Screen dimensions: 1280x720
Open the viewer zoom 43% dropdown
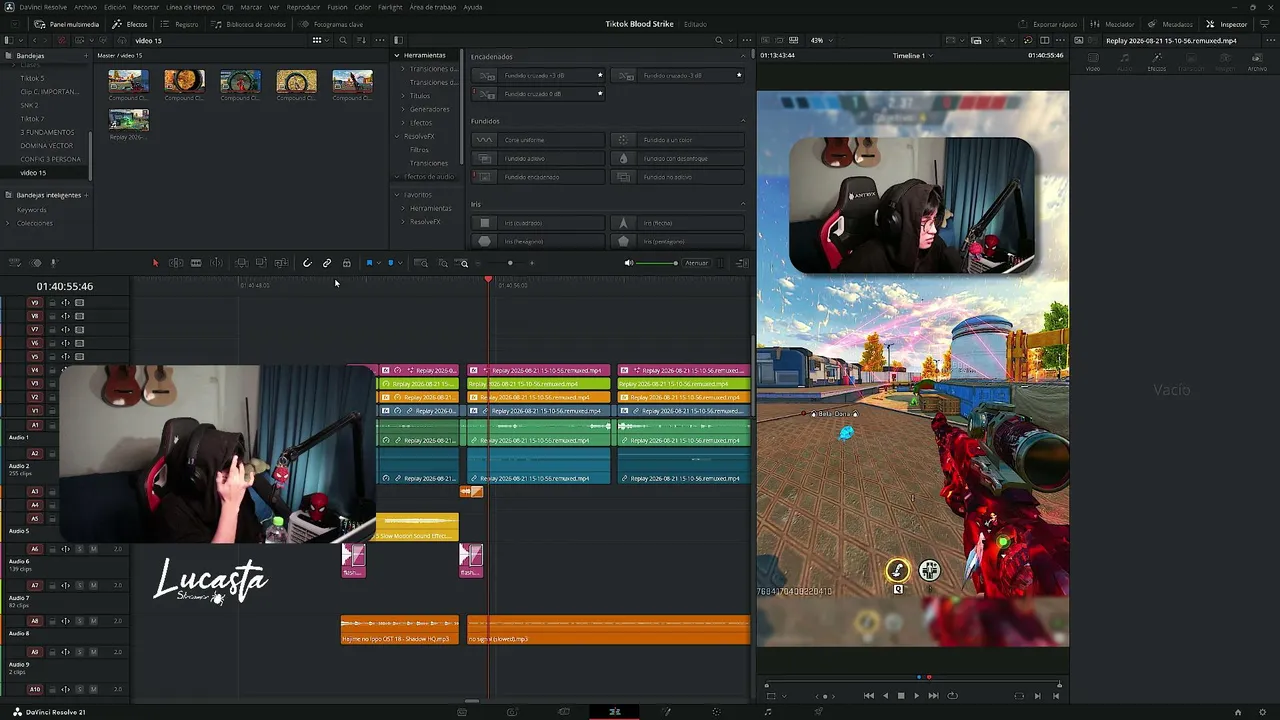(820, 40)
